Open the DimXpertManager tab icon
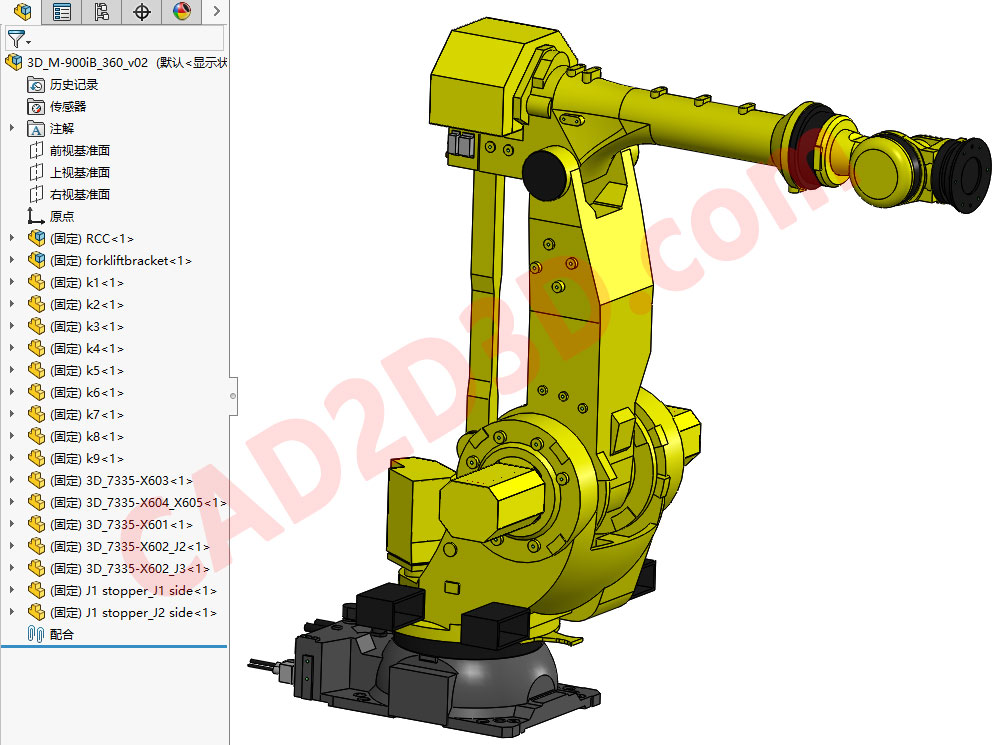 tap(141, 12)
